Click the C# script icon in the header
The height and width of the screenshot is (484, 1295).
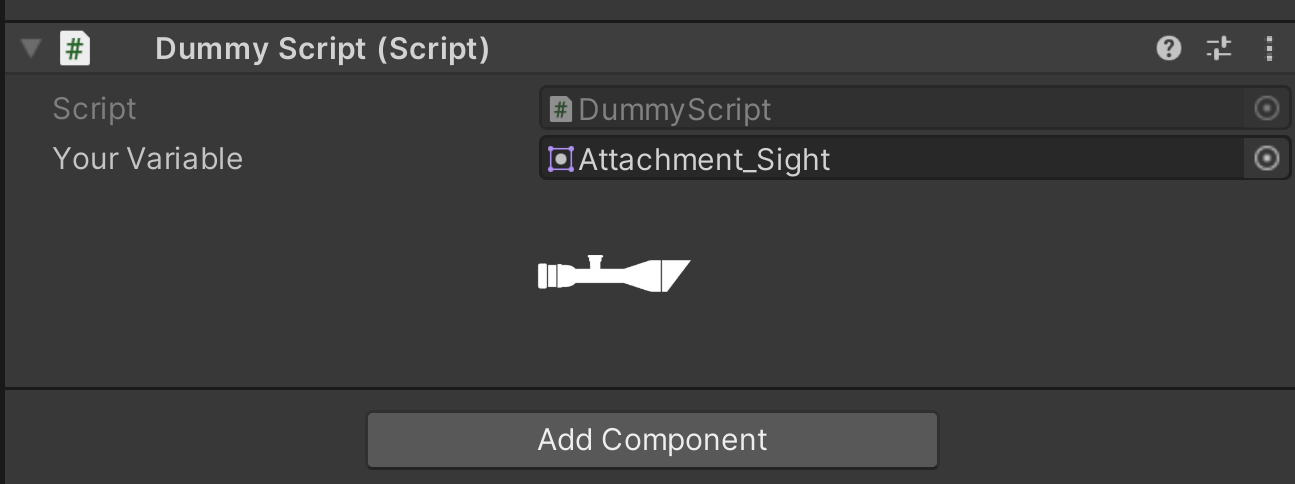point(74,48)
